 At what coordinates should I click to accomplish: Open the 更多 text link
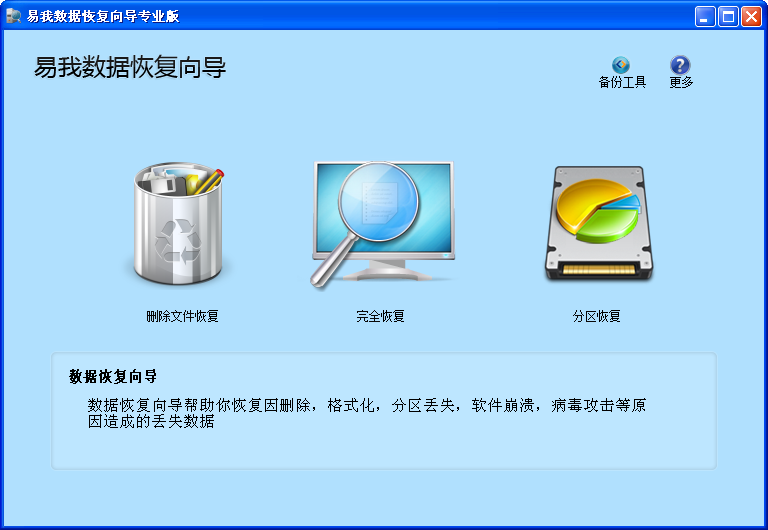pyautogui.click(x=681, y=82)
